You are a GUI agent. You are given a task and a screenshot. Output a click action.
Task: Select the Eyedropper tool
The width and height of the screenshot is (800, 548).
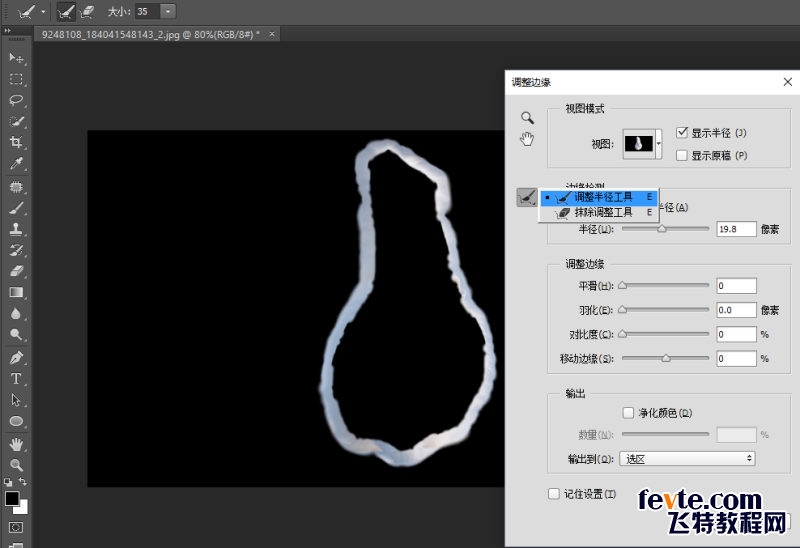(16, 163)
